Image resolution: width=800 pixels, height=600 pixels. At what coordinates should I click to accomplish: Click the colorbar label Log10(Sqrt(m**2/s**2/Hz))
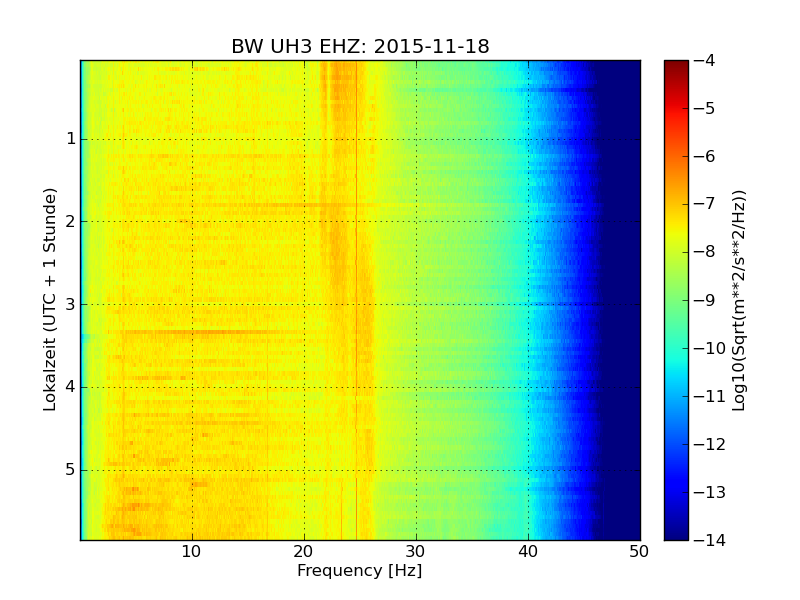point(738,301)
